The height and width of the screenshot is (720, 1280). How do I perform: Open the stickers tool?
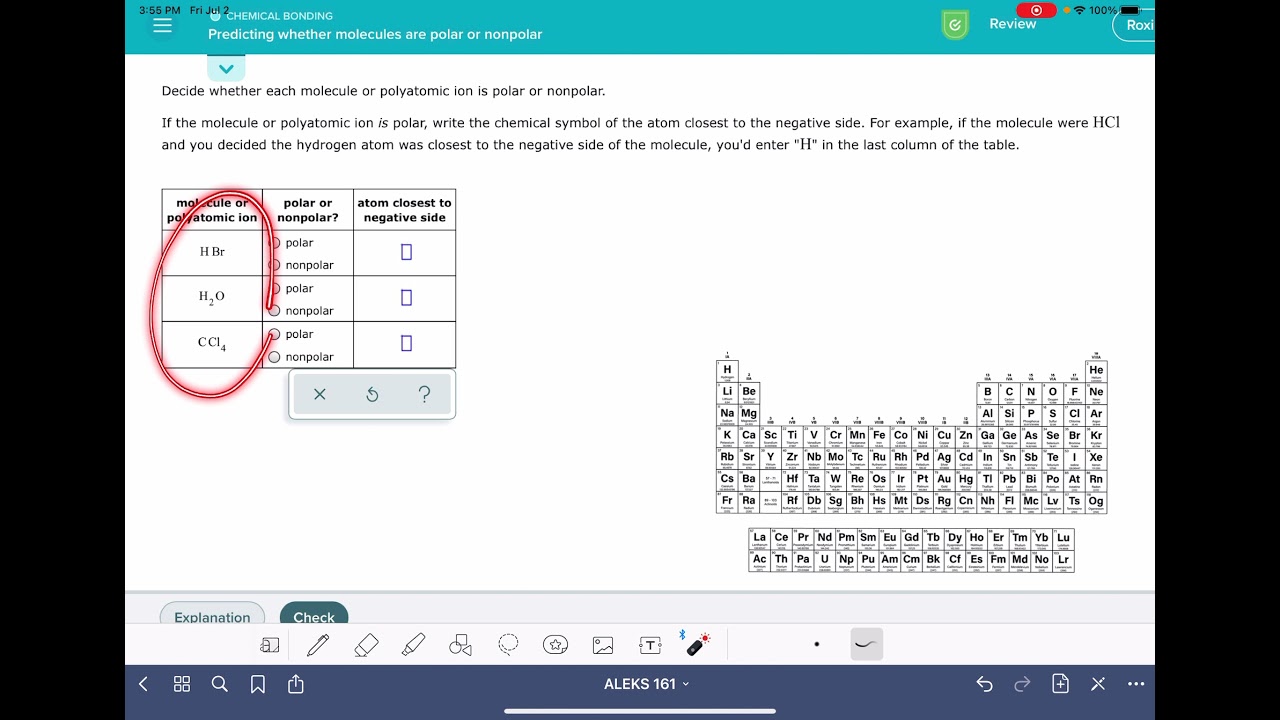(x=556, y=645)
